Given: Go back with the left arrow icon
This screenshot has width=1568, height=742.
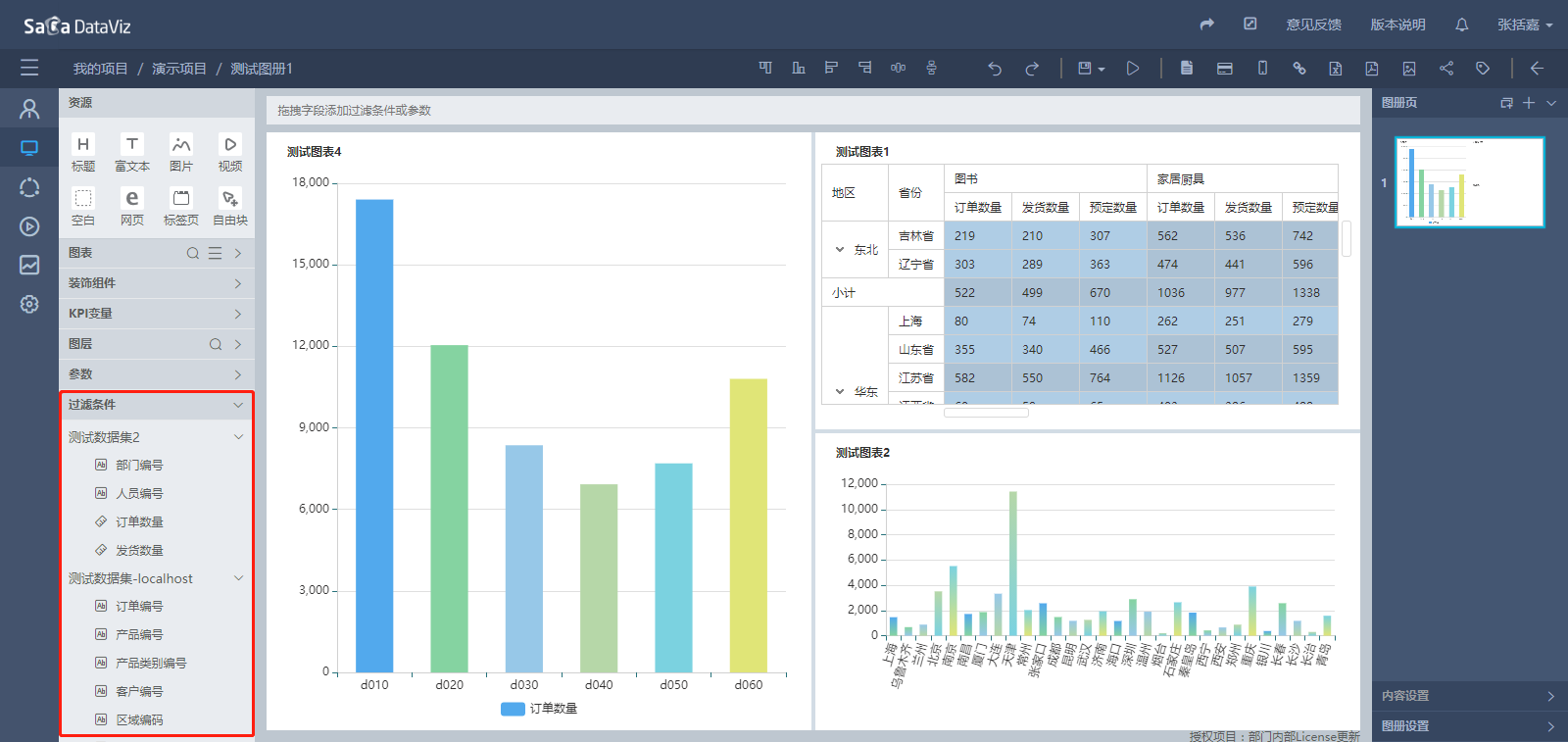Looking at the screenshot, I should (x=1537, y=68).
